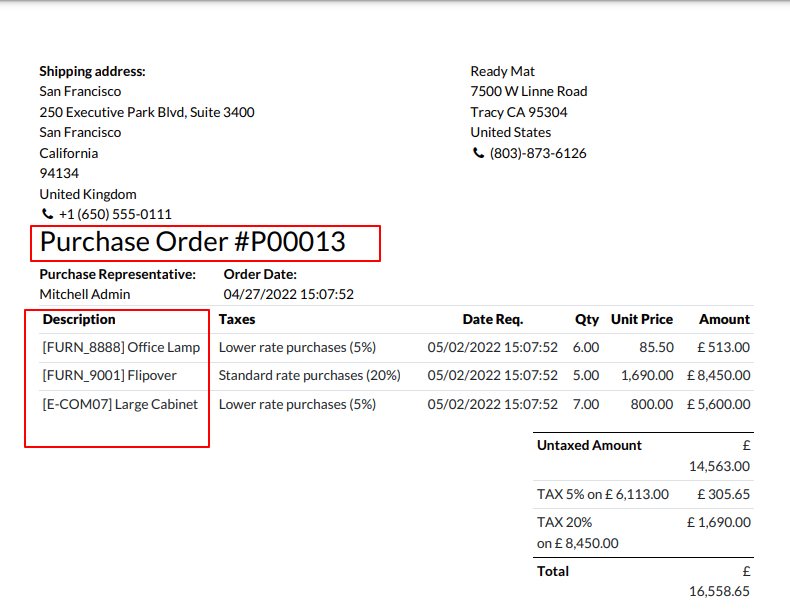Click the Large Cabinet amount '£ 5,600.00'
The width and height of the screenshot is (790, 612).
click(x=719, y=404)
